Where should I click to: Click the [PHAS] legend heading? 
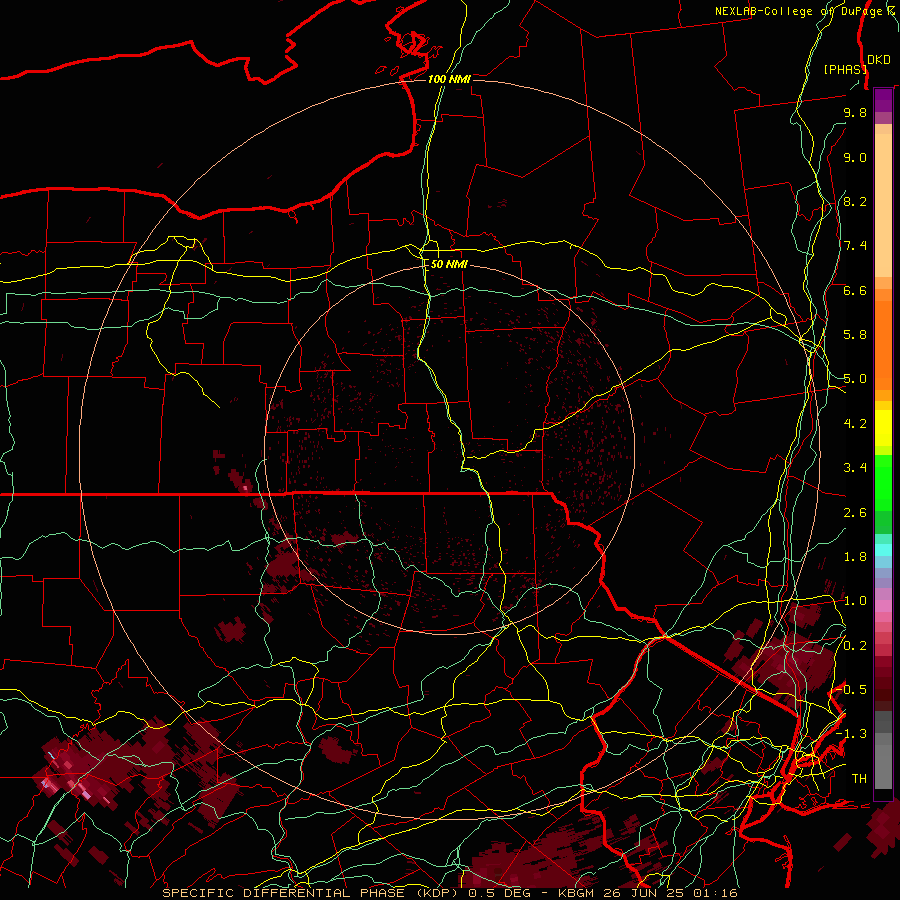[x=845, y=69]
